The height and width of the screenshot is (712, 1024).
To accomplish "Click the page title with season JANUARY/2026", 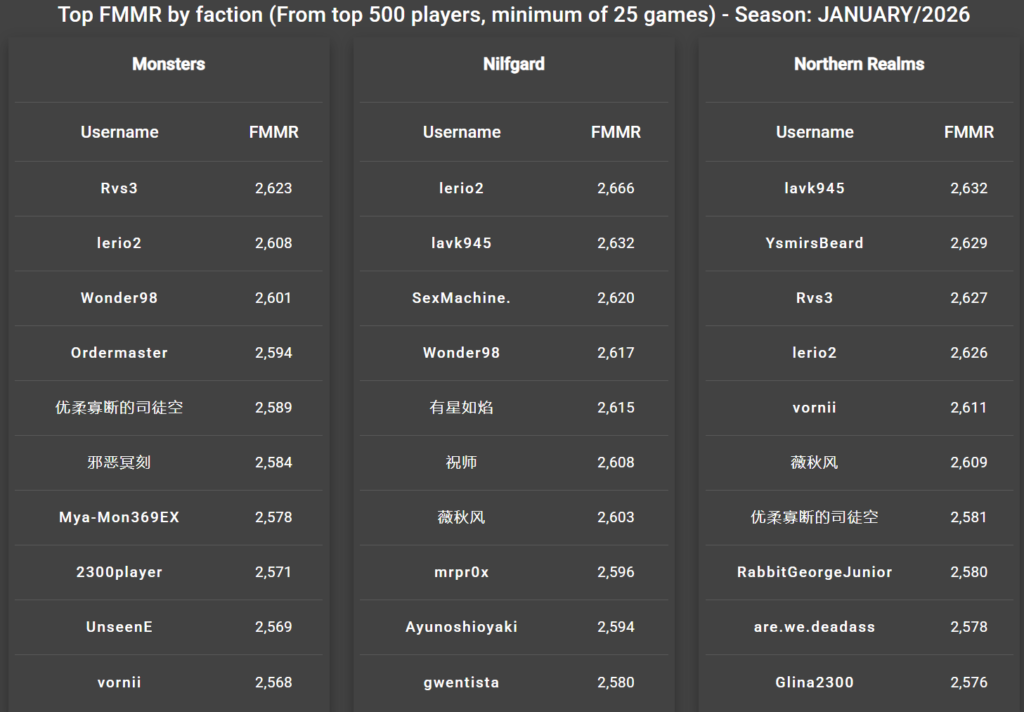I will 513,15.
